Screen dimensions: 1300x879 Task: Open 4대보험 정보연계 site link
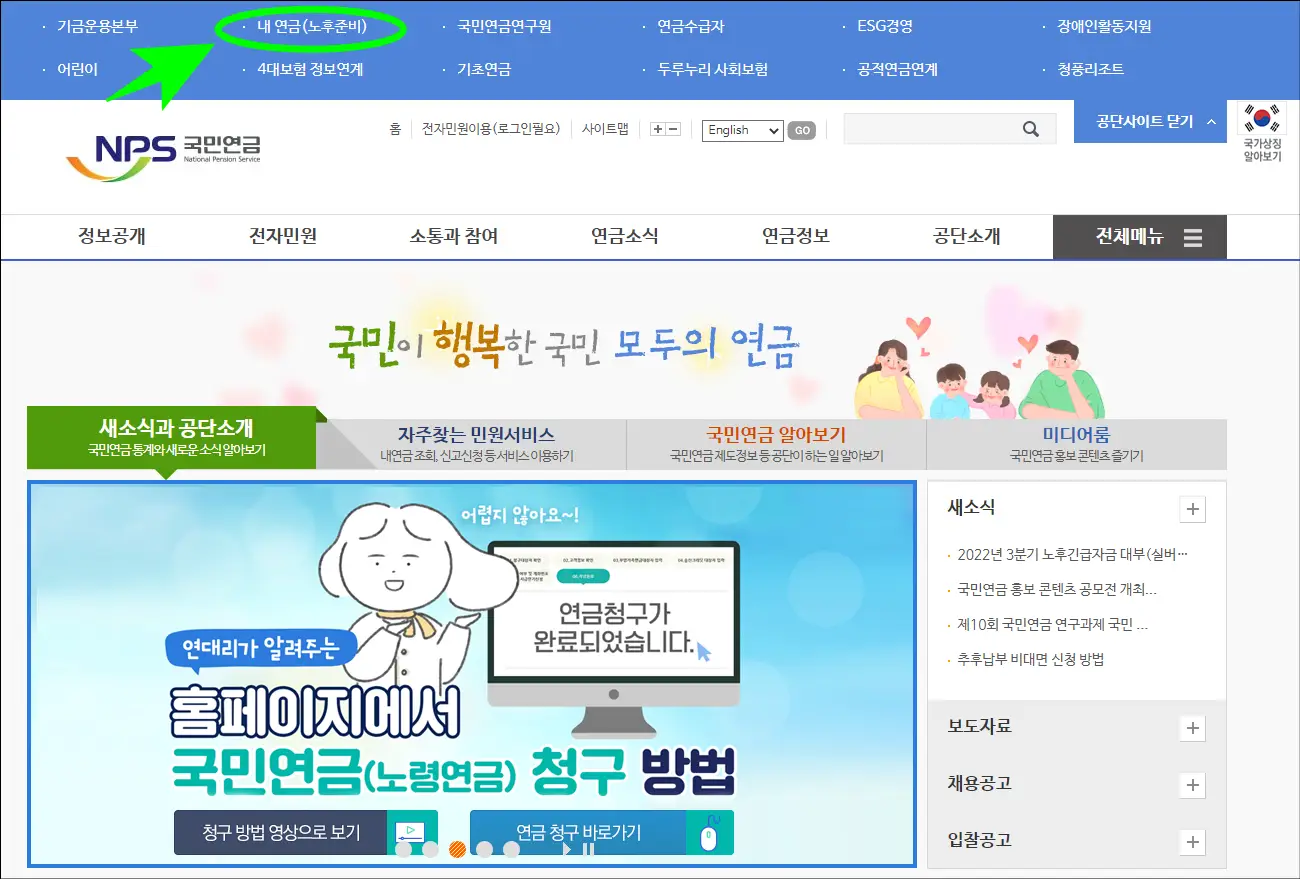310,69
